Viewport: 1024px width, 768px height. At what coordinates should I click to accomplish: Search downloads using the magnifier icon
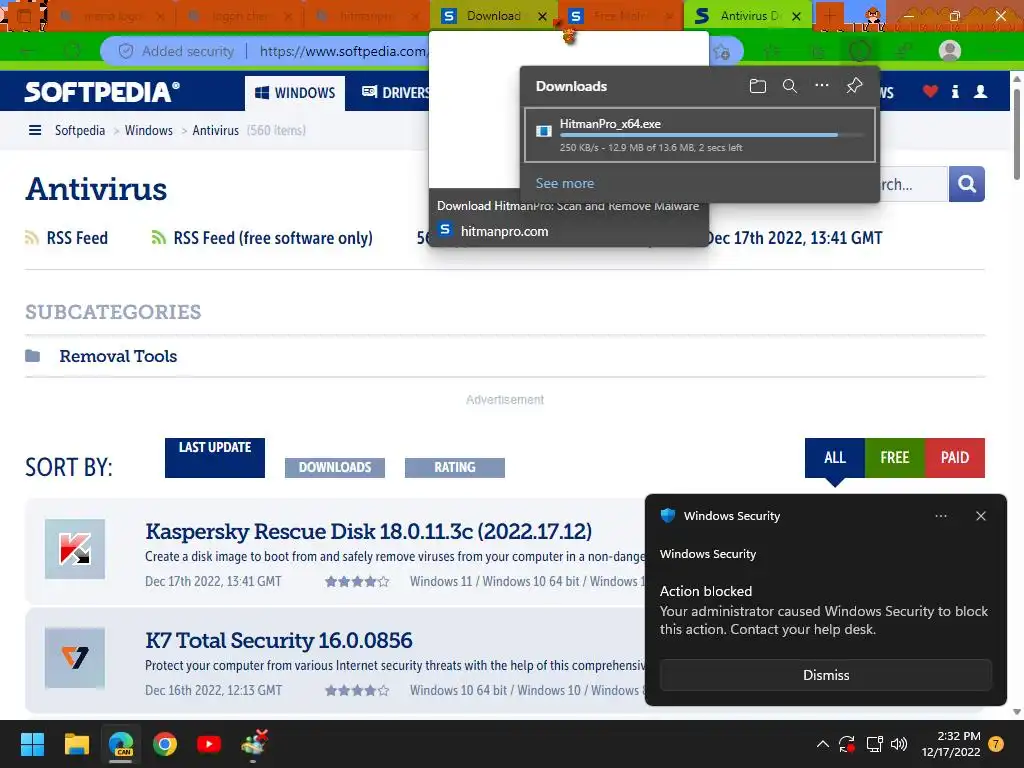(x=790, y=86)
